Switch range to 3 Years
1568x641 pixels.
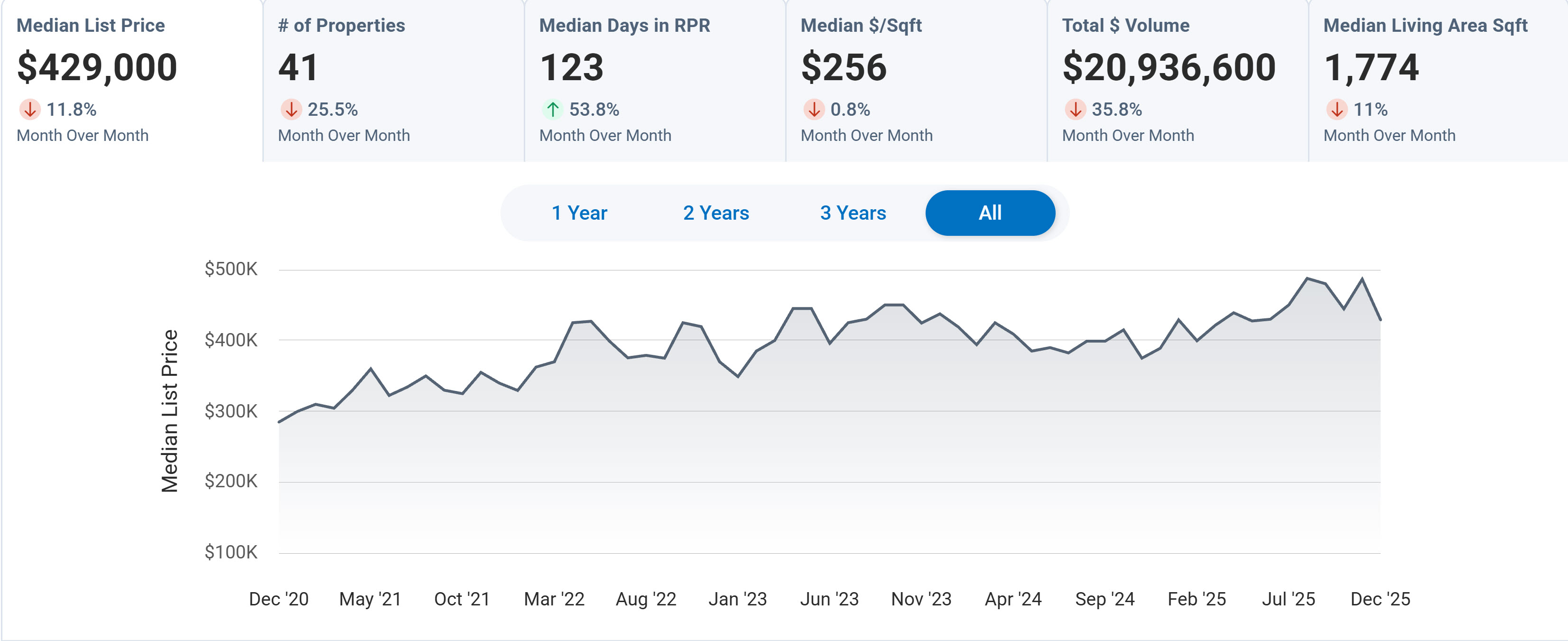pyautogui.click(x=853, y=213)
